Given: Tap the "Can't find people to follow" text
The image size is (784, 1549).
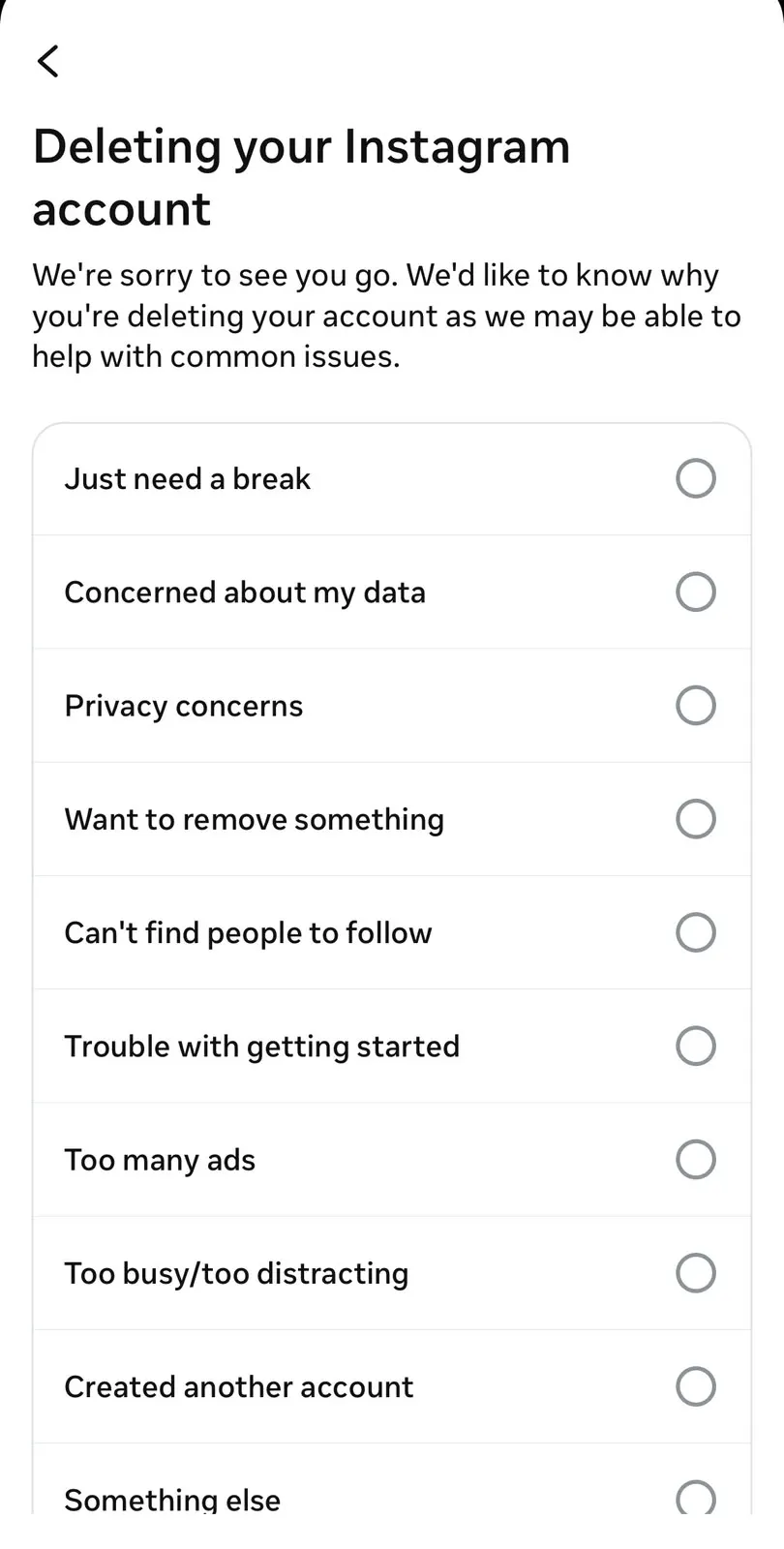Looking at the screenshot, I should coord(249,932).
